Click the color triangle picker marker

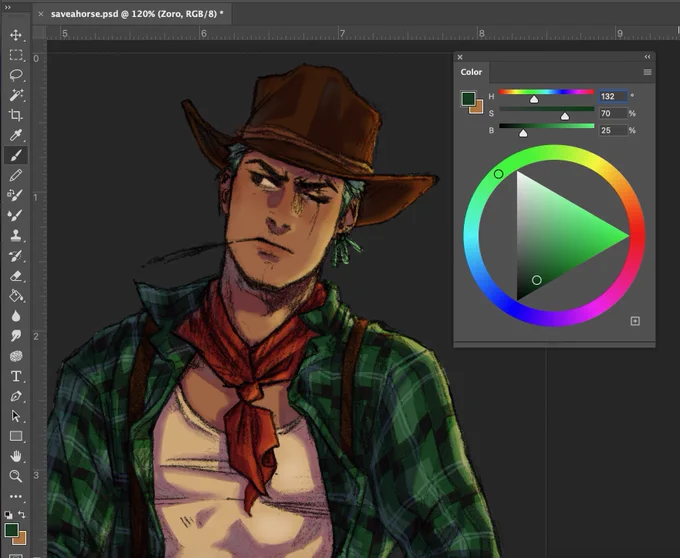[536, 280]
